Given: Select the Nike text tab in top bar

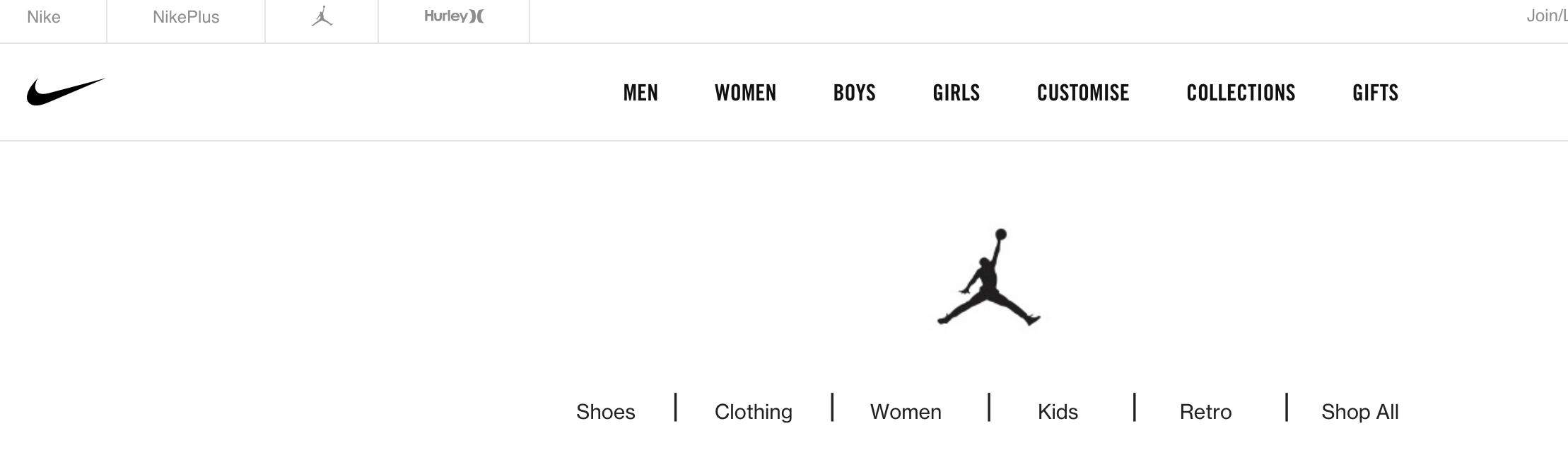Looking at the screenshot, I should point(44,17).
